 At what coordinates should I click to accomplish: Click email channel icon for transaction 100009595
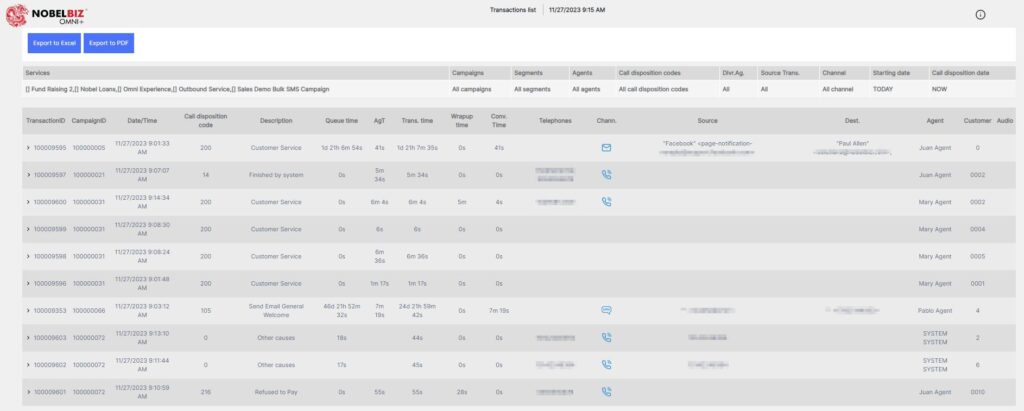tap(606, 148)
